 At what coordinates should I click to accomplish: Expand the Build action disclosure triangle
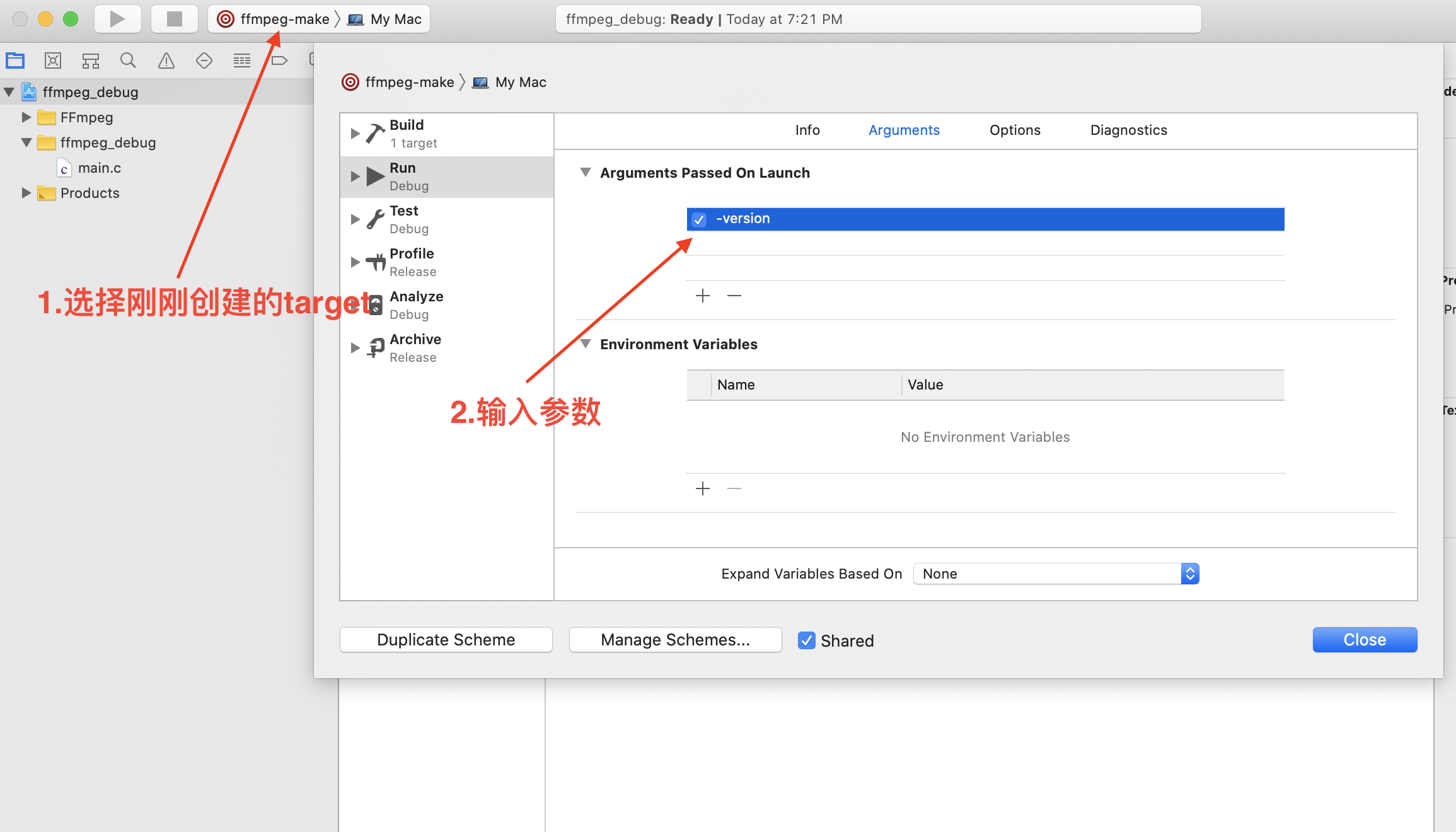[355, 134]
